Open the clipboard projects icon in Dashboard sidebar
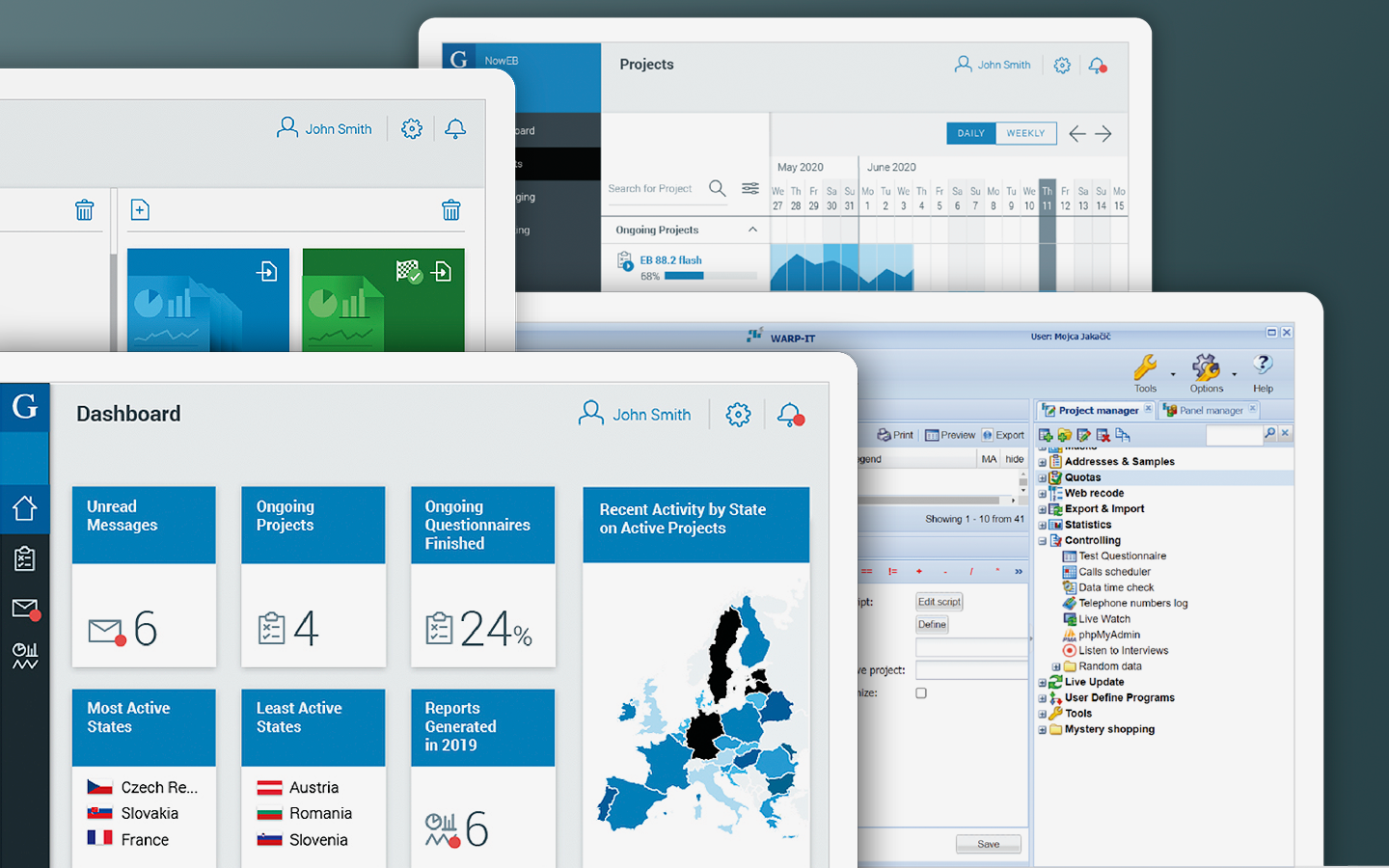 coord(24,558)
